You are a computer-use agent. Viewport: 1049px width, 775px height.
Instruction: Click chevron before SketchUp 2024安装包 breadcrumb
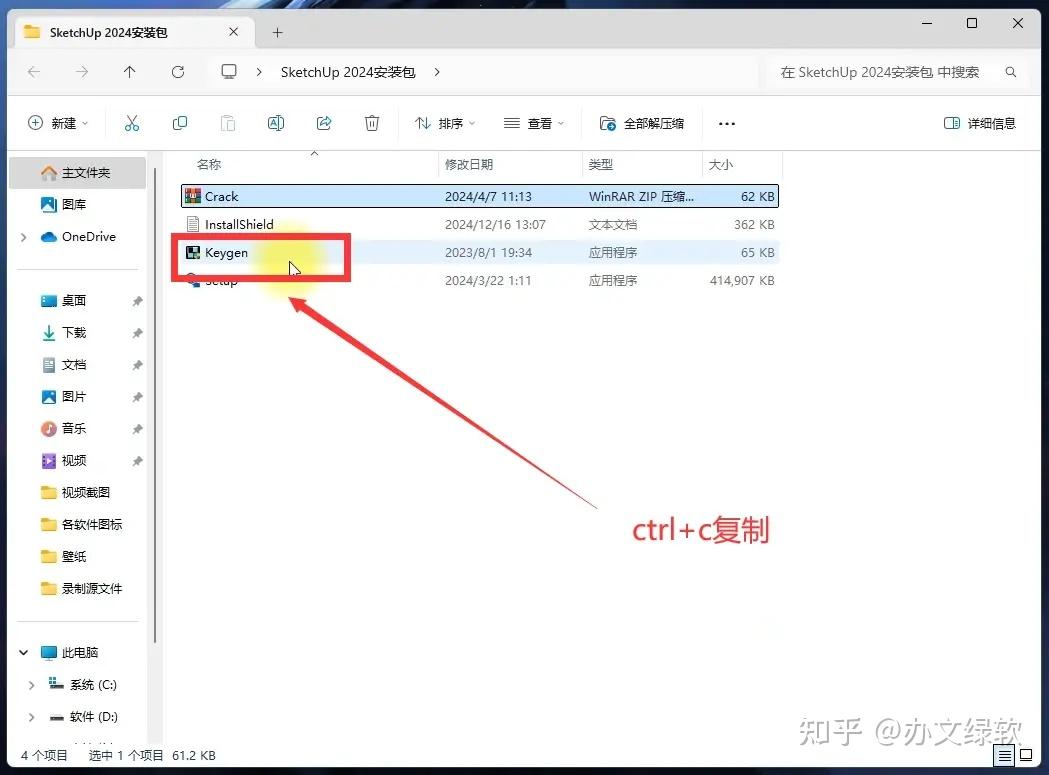(x=259, y=72)
